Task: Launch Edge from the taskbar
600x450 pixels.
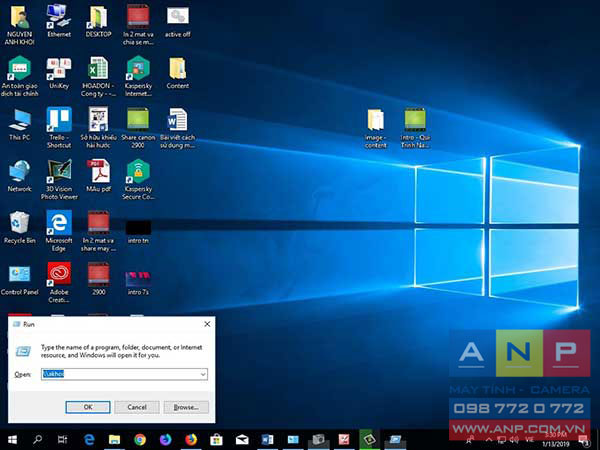Action: click(x=89, y=440)
